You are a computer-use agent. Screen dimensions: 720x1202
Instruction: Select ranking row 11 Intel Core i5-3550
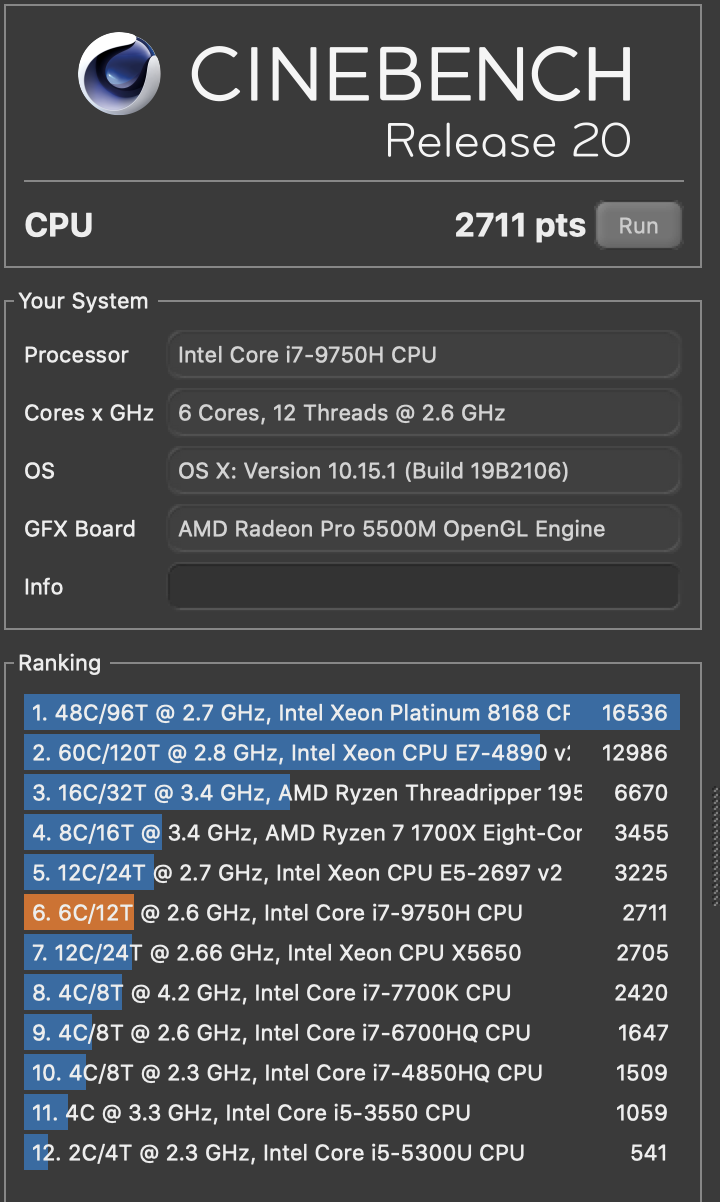click(x=352, y=1113)
